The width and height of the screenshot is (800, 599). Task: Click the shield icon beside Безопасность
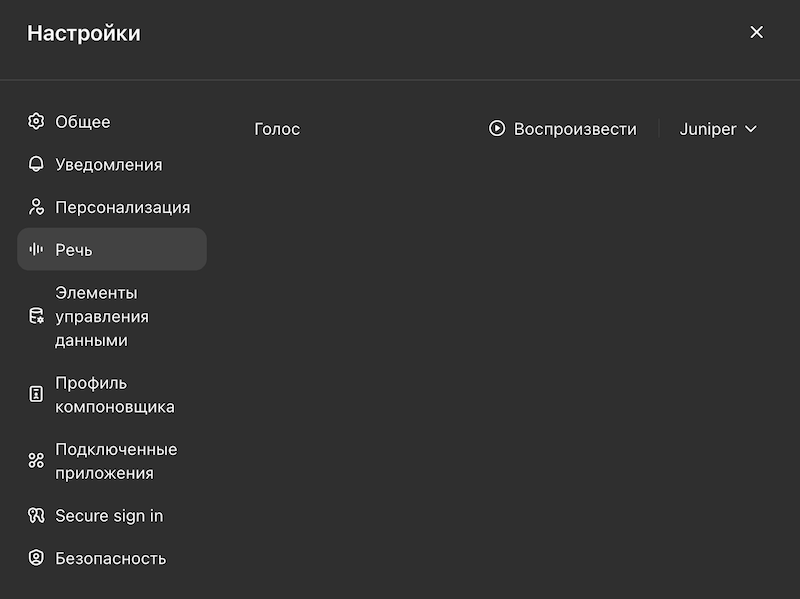pos(36,558)
